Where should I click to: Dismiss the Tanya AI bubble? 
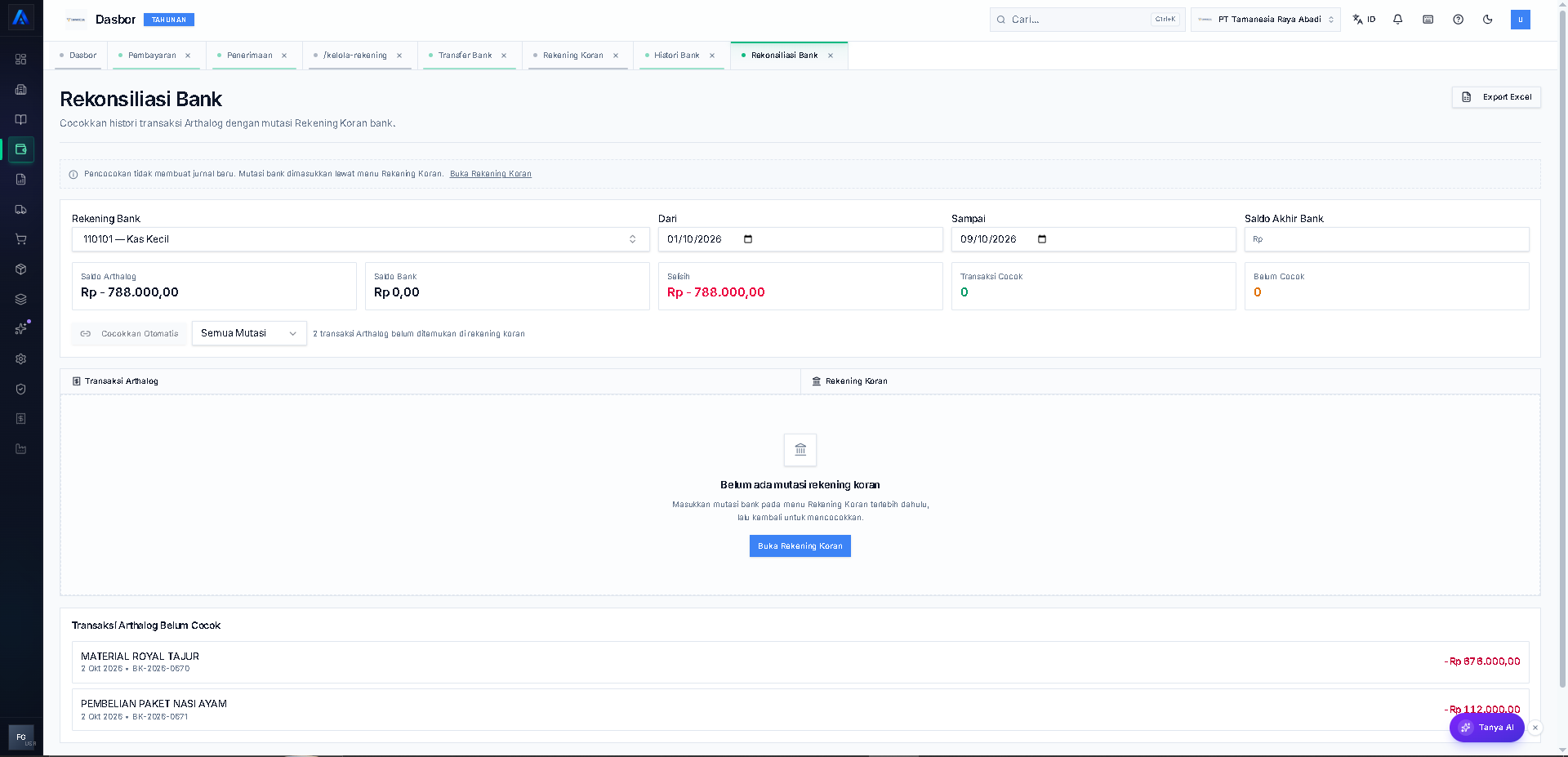[1535, 728]
